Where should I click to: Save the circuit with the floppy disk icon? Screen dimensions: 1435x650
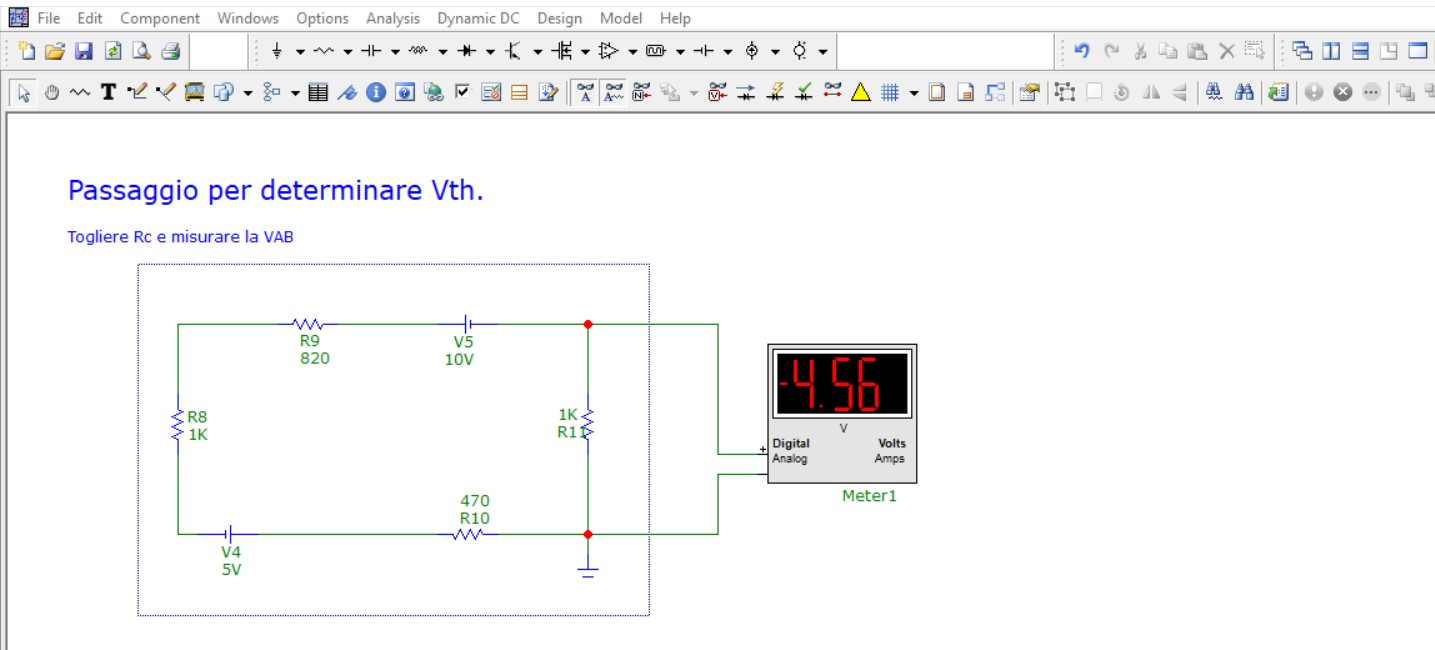click(x=83, y=51)
